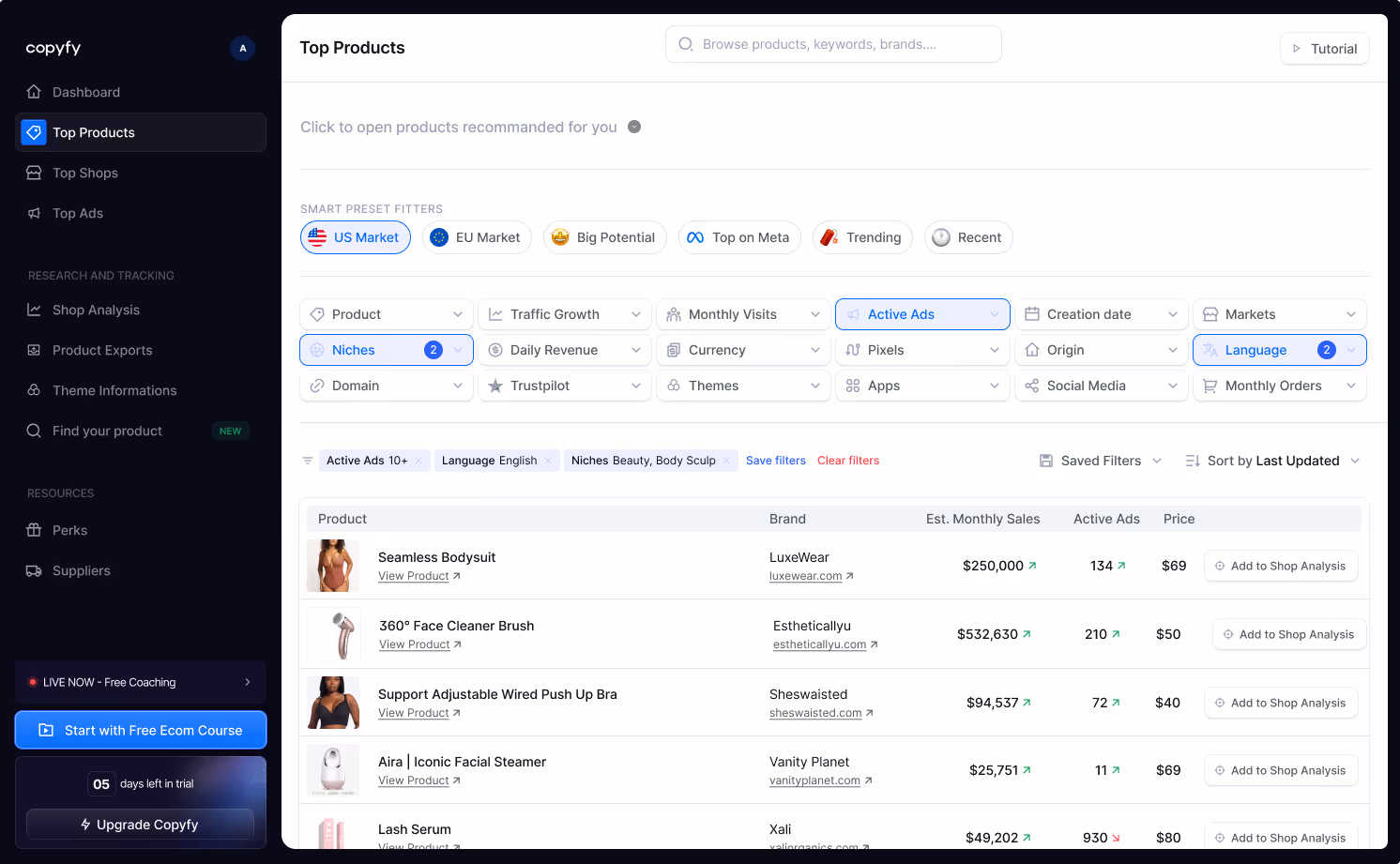Open Currency filter dropdown
This screenshot has width=1400, height=864.
point(743,350)
